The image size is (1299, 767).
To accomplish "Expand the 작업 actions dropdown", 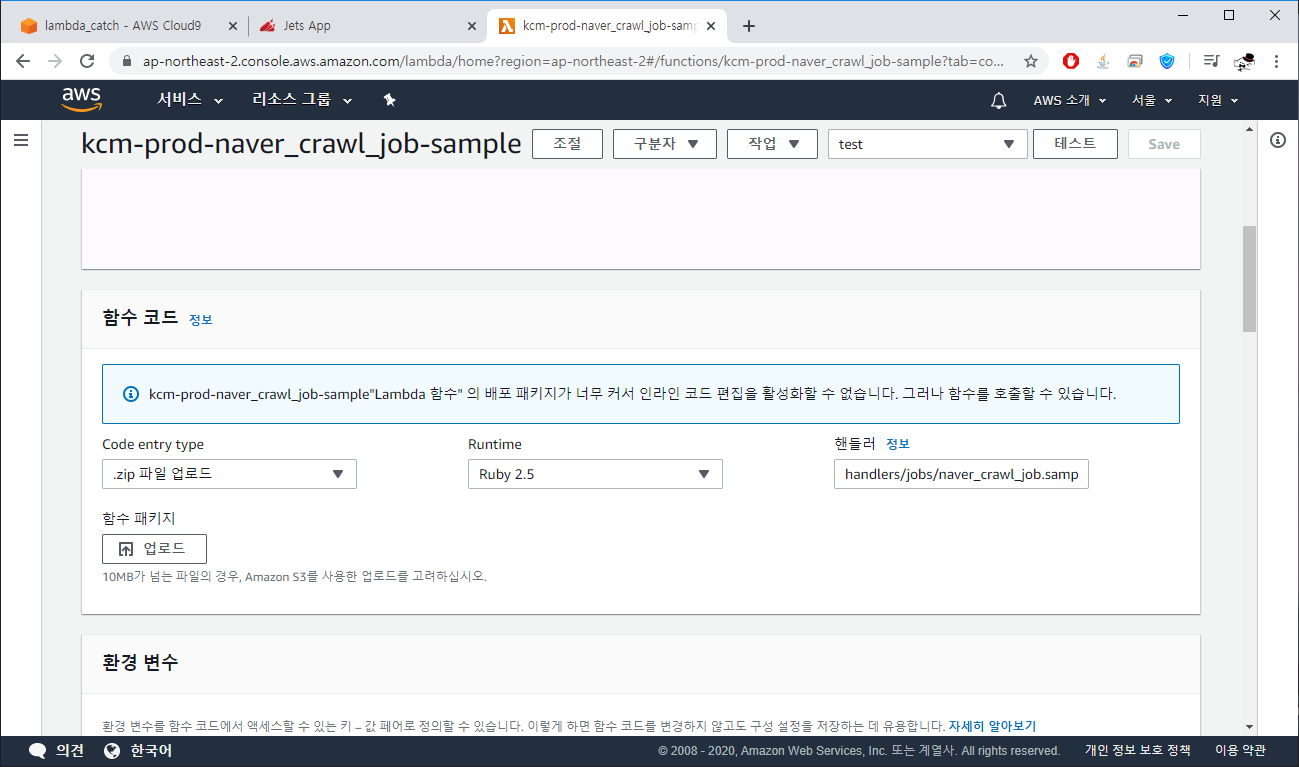I will [772, 144].
